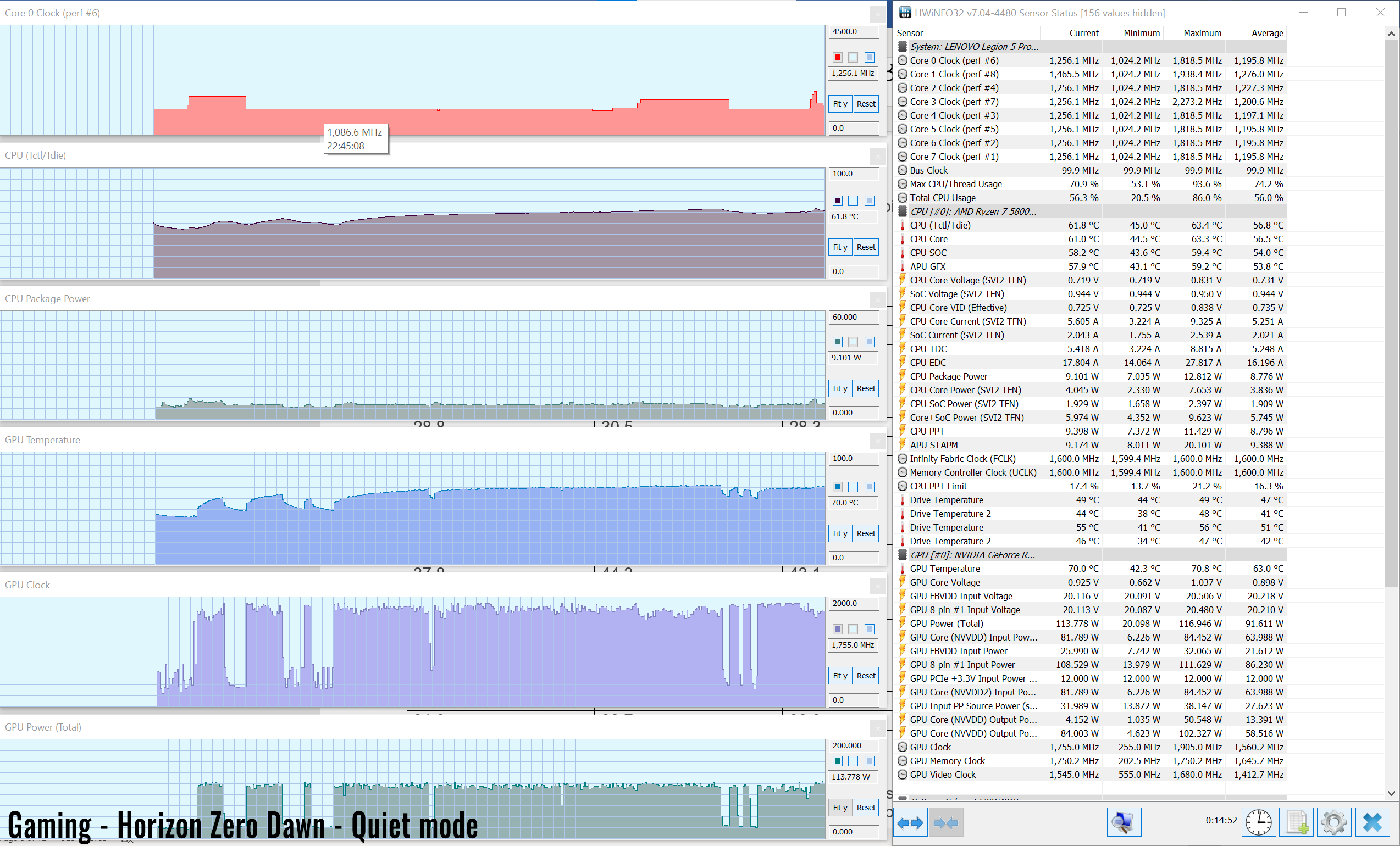The height and width of the screenshot is (846, 1400).
Task: Edit the 60.000 max field of CPU Package Power graph
Action: coord(854,317)
